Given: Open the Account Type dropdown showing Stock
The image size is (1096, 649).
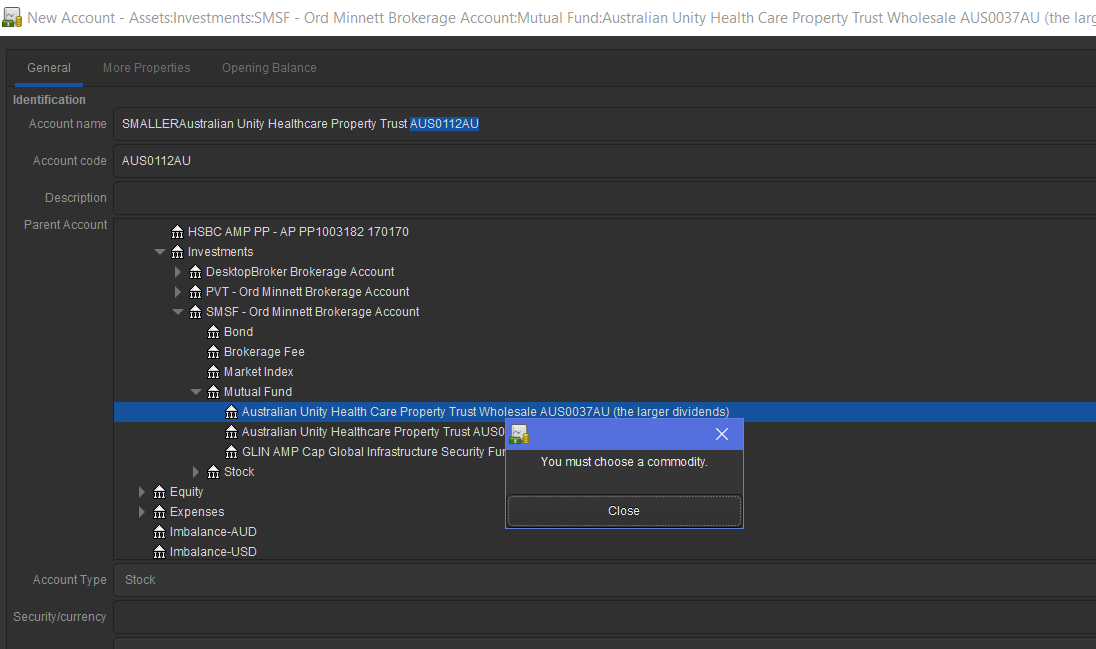Looking at the screenshot, I should click(x=605, y=580).
